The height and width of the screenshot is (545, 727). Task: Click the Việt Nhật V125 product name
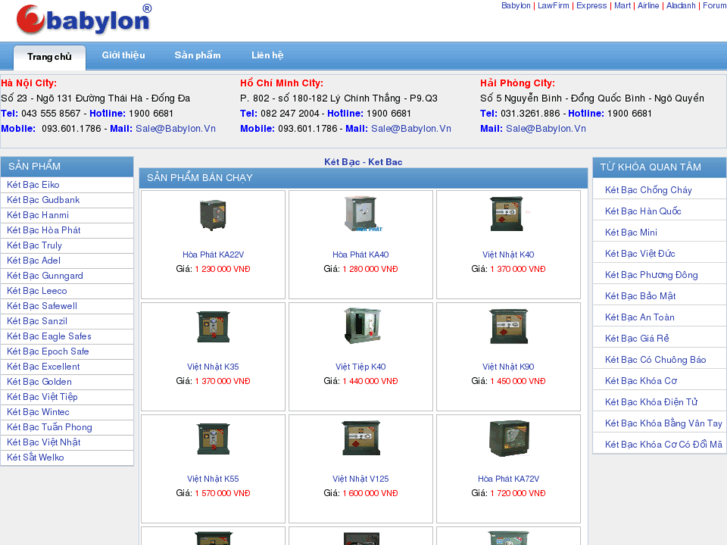pos(361,479)
